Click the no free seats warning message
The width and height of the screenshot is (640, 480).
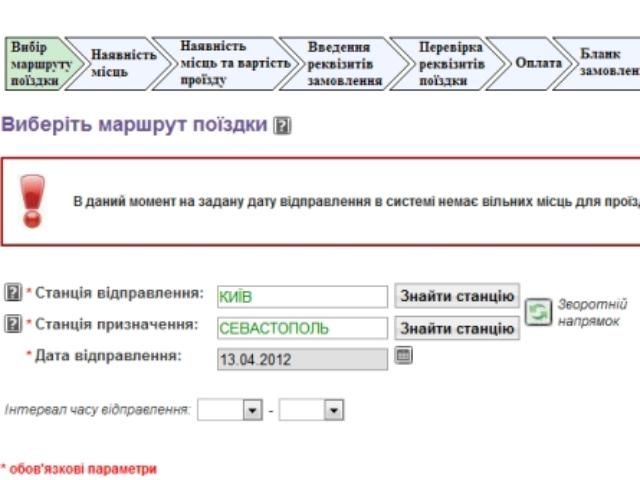pos(356,202)
